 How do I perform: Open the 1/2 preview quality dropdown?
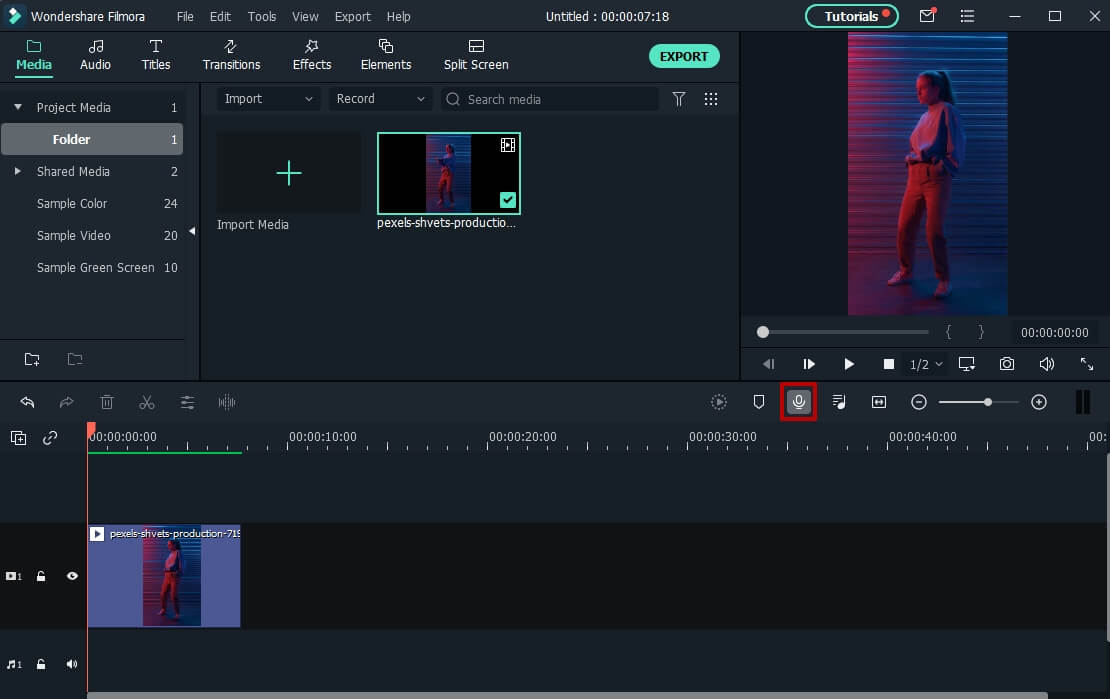(x=926, y=364)
